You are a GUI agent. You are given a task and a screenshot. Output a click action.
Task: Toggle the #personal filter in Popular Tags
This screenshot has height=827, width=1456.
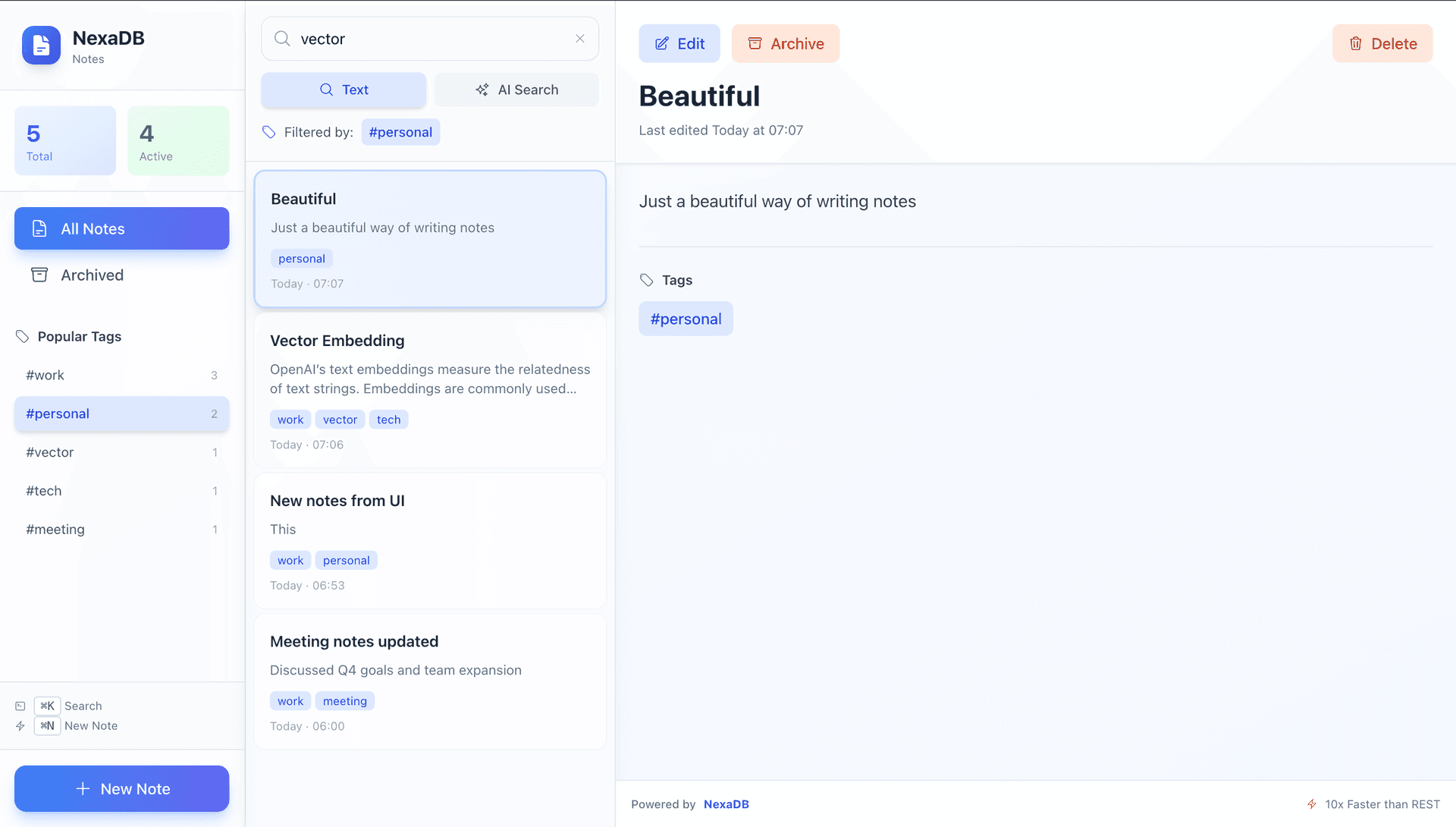(121, 413)
